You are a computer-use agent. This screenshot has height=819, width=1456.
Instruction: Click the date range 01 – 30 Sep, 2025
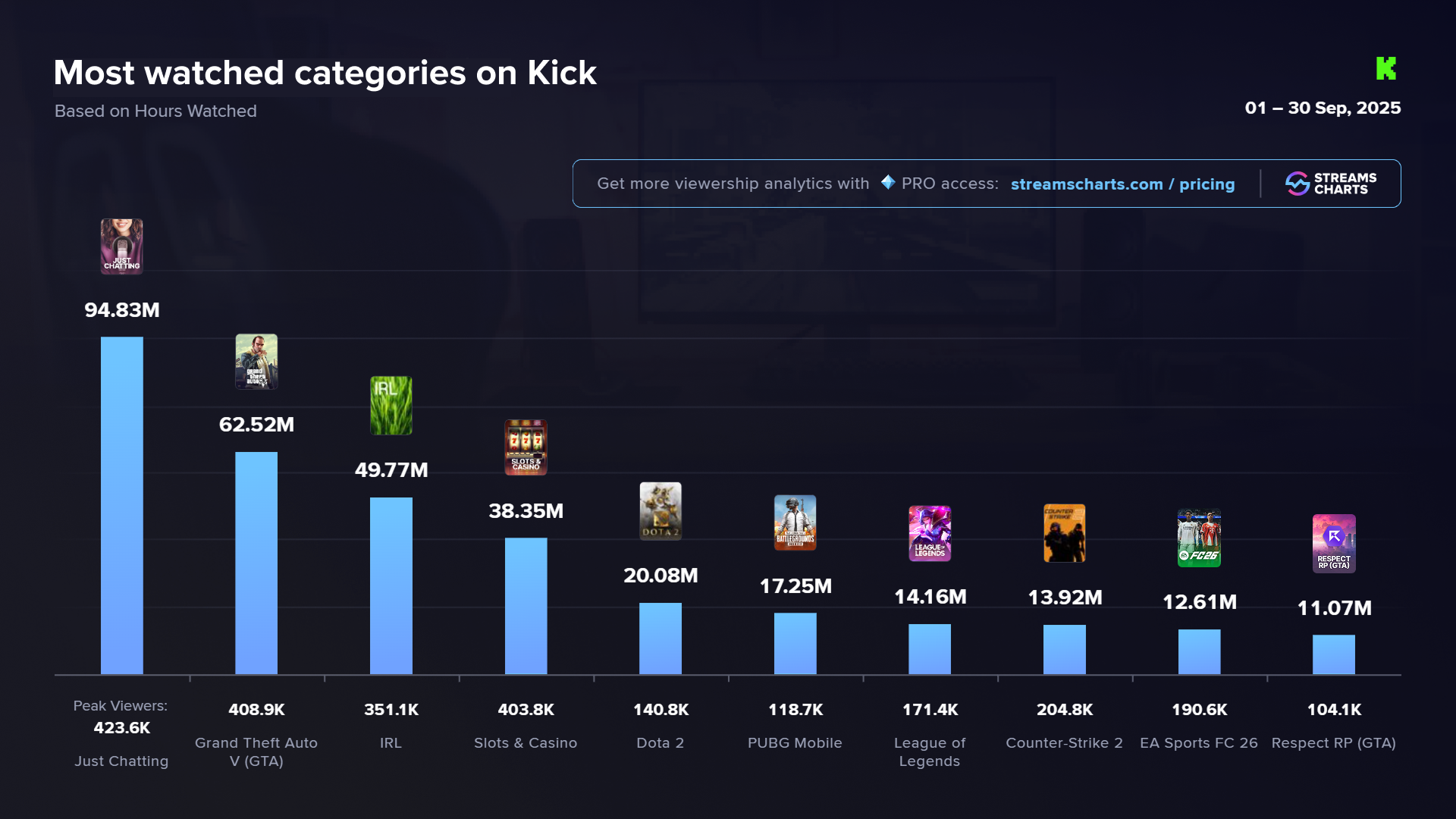pos(1323,108)
